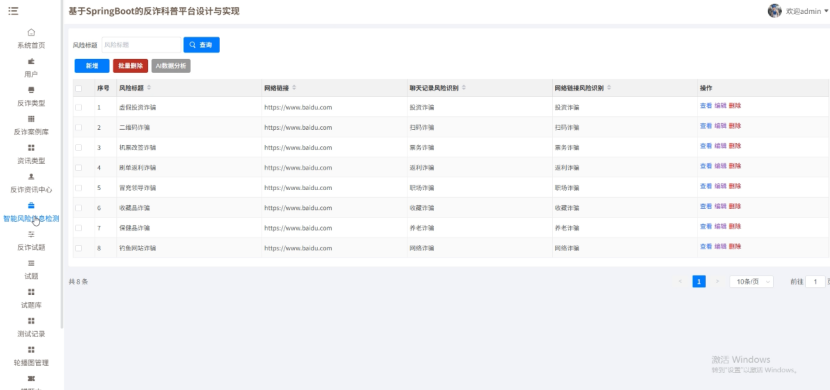Sort by the 网络链接 column arrows
Image resolution: width=830 pixels, height=390 pixels.
click(294, 88)
